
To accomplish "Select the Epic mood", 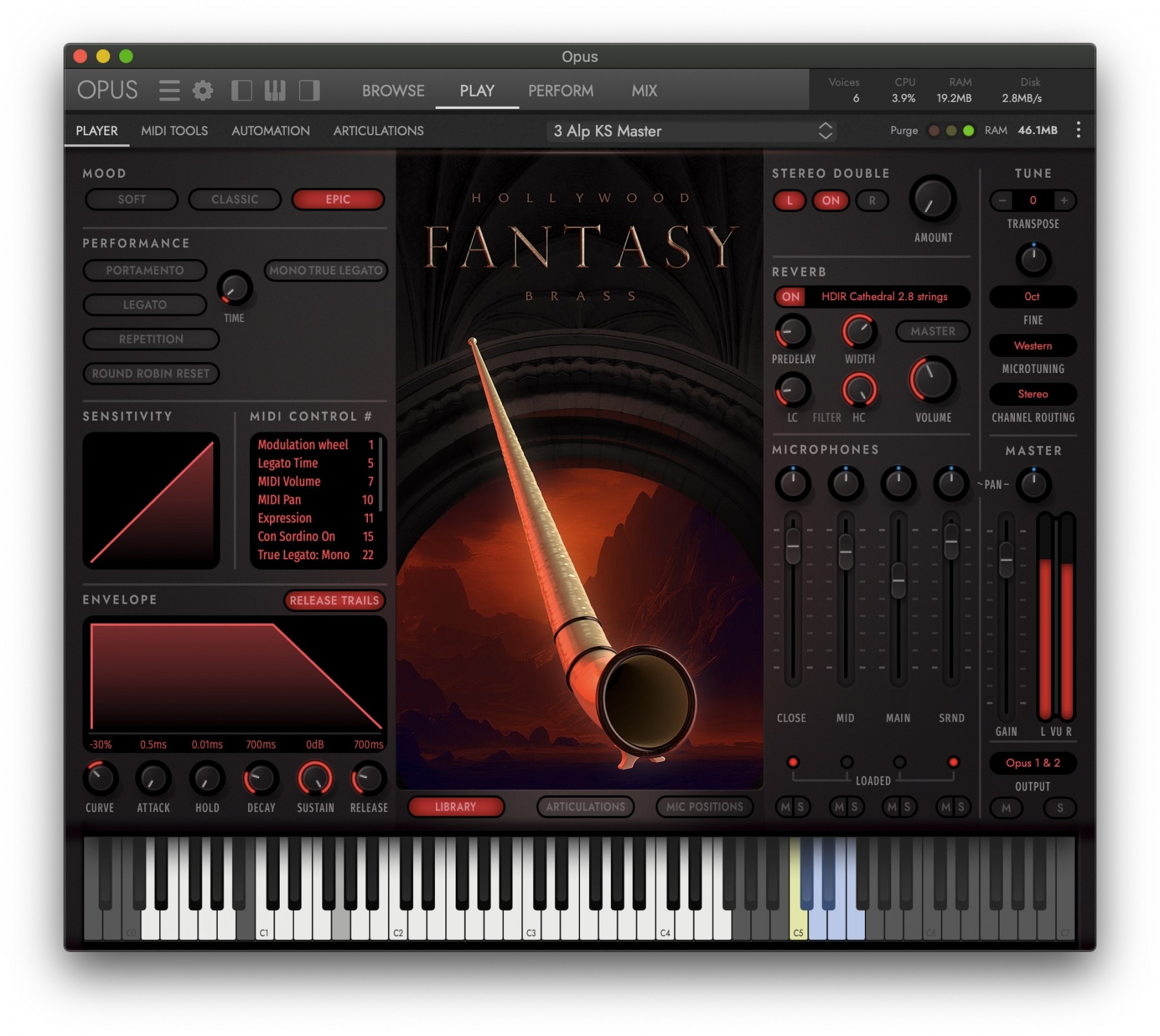I will 338,200.
